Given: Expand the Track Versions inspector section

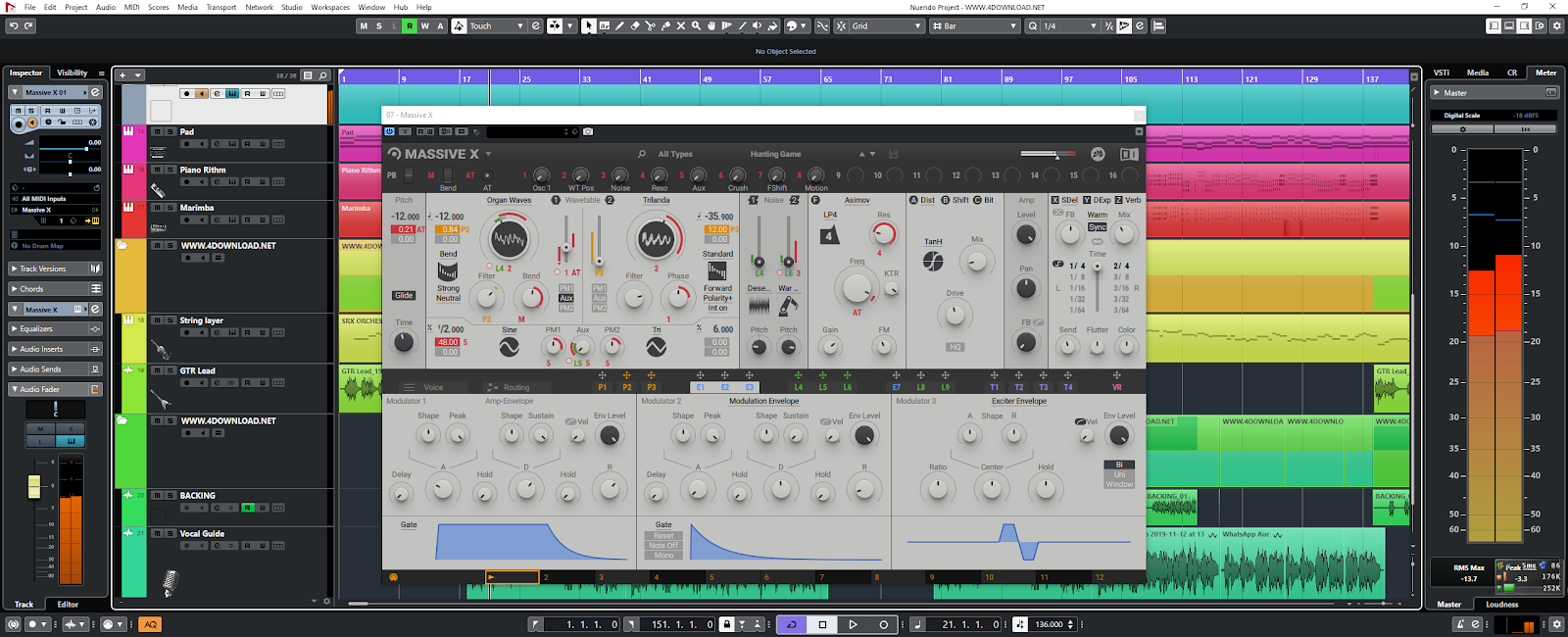Looking at the screenshot, I should tap(55, 269).
